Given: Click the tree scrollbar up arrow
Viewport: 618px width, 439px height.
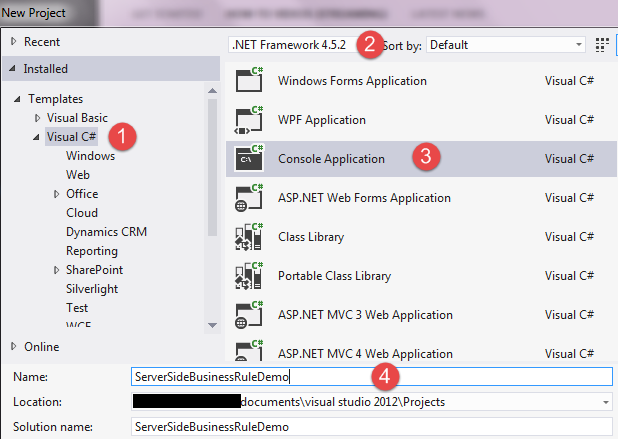Looking at the screenshot, I should [212, 91].
